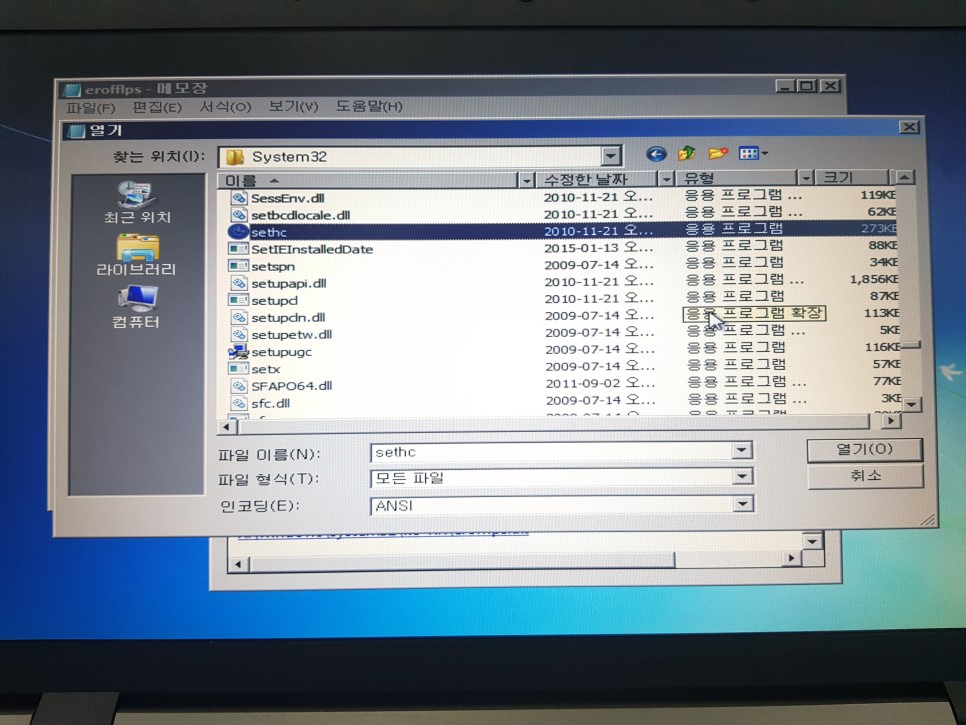This screenshot has height=725, width=966.
Task: Select the setupcln.dll file icon
Action: (x=238, y=317)
